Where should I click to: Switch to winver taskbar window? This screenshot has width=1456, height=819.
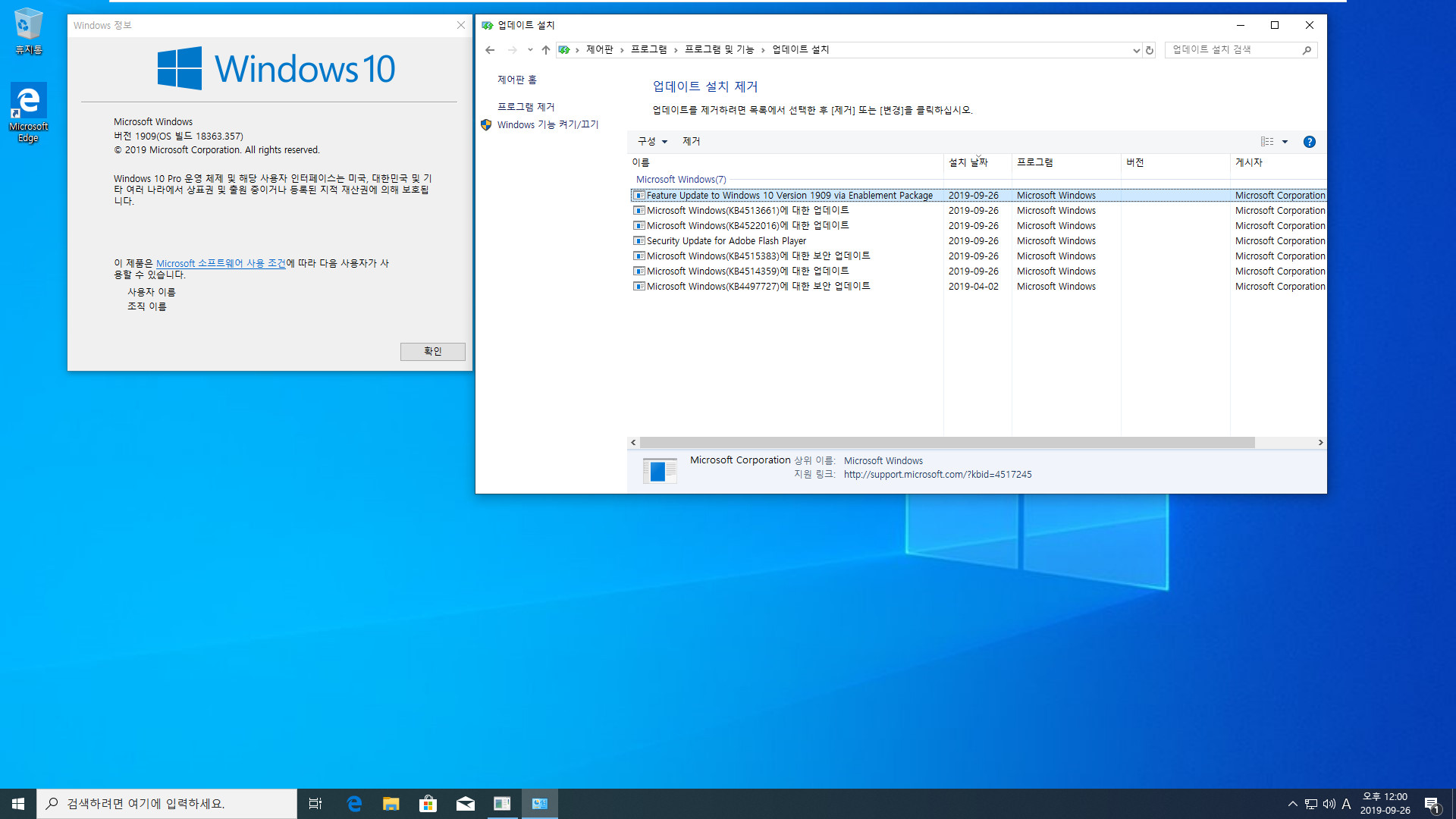502,804
